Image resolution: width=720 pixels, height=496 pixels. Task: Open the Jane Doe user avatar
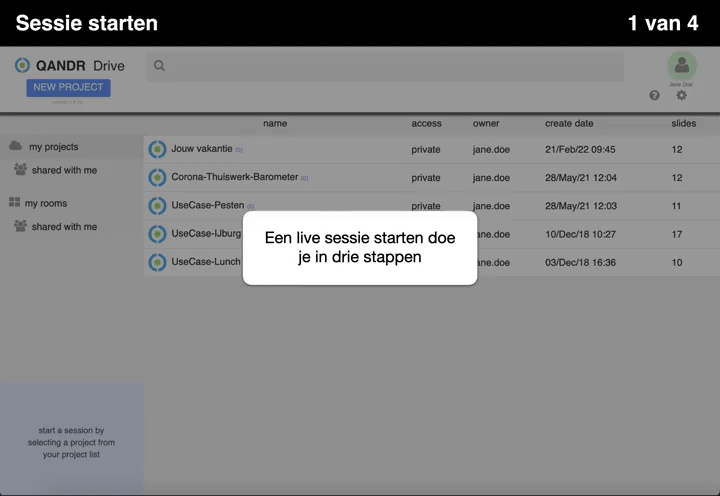point(681,66)
